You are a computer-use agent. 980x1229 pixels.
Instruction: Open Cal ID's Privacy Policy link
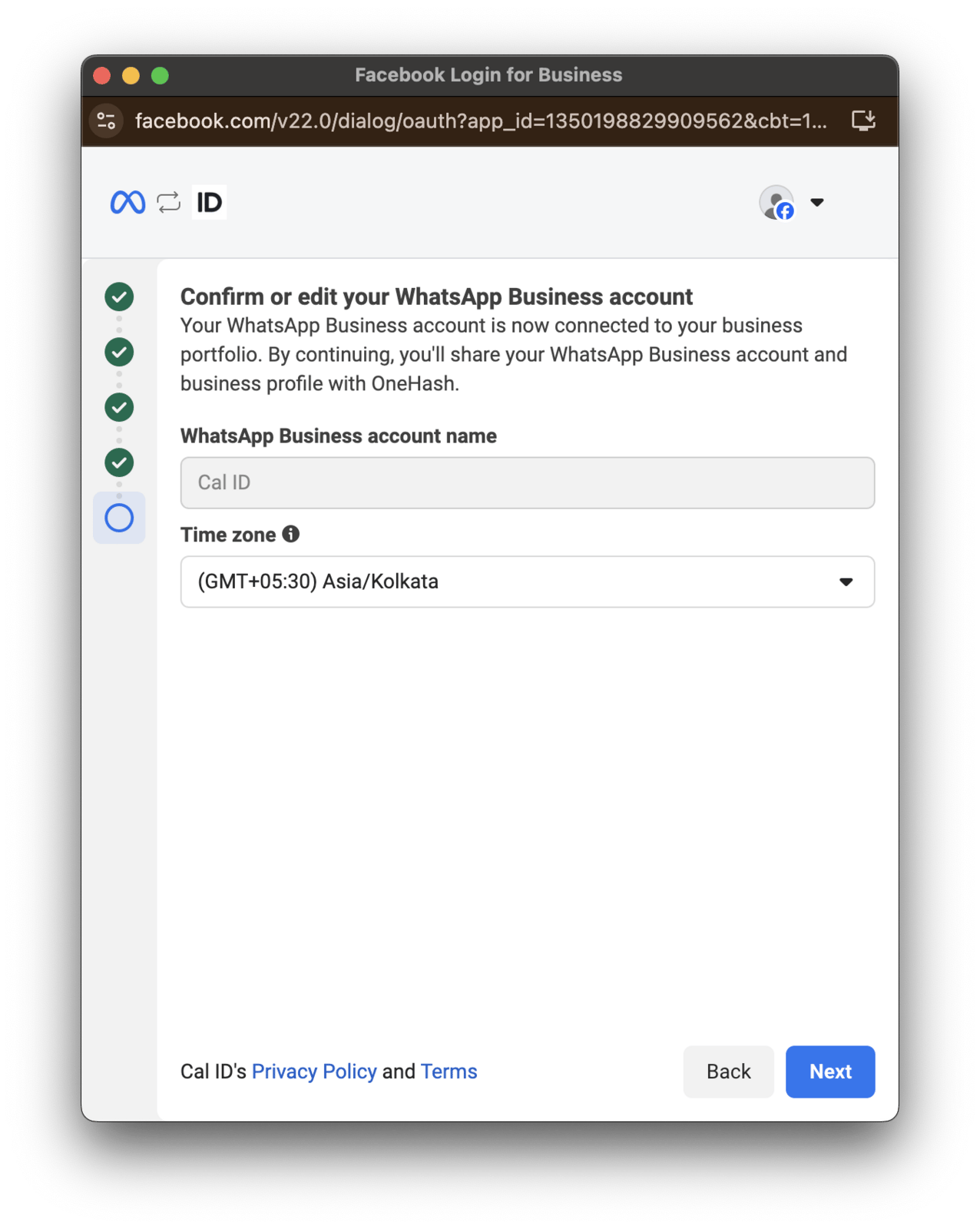314,1072
